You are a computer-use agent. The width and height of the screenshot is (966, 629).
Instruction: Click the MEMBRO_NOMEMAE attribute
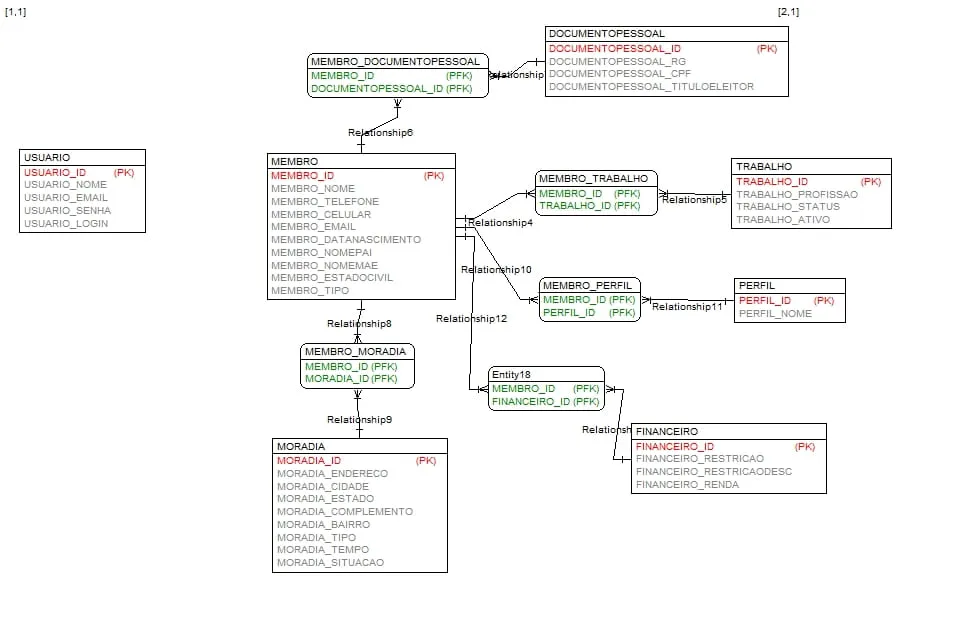click(x=325, y=266)
